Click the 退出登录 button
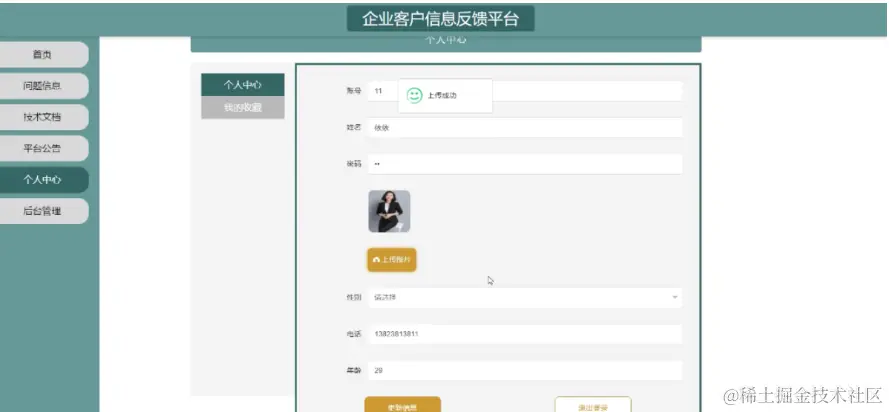 click(592, 405)
